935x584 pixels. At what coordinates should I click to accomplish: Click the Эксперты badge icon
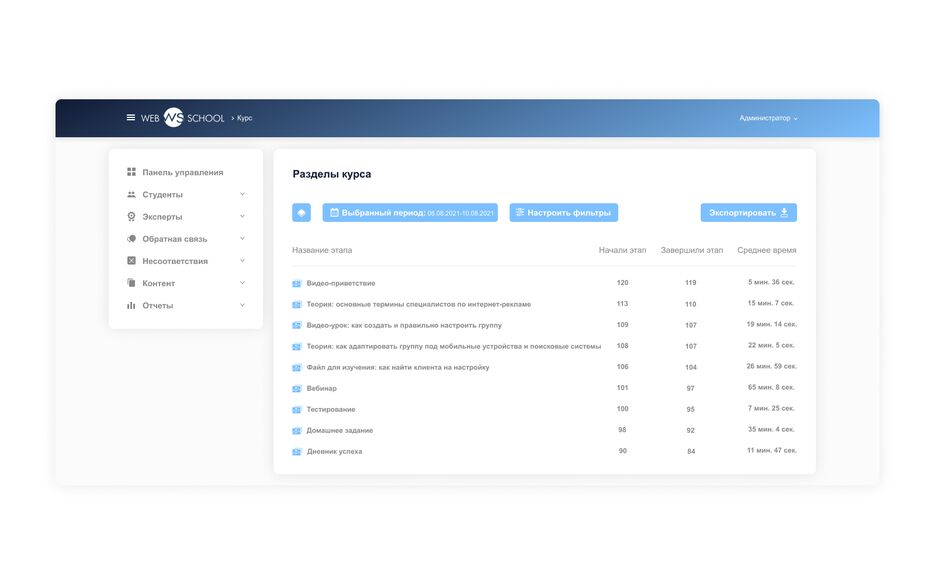pyautogui.click(x=131, y=217)
